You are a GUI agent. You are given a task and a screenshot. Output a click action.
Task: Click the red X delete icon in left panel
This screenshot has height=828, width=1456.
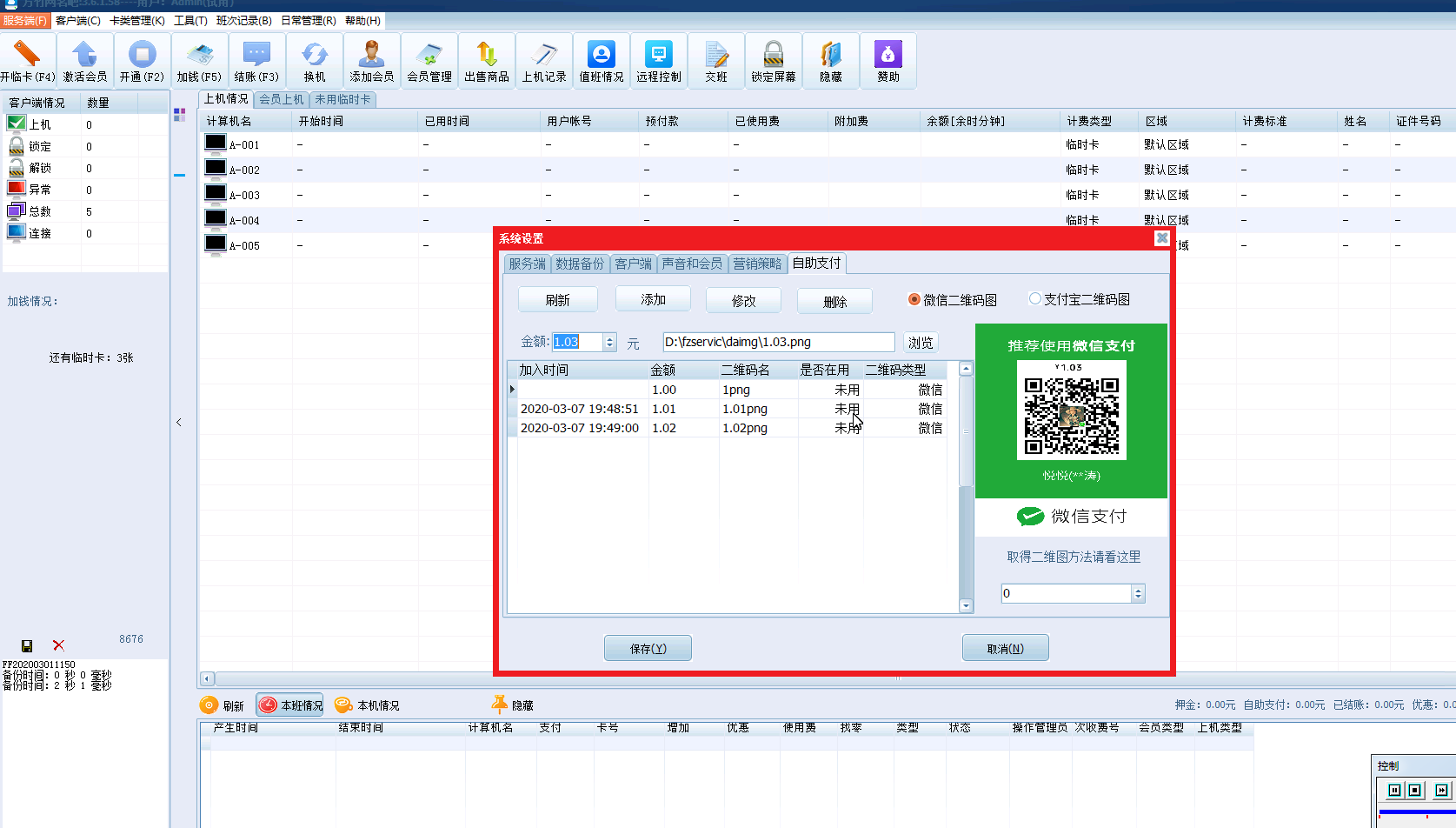tap(58, 645)
